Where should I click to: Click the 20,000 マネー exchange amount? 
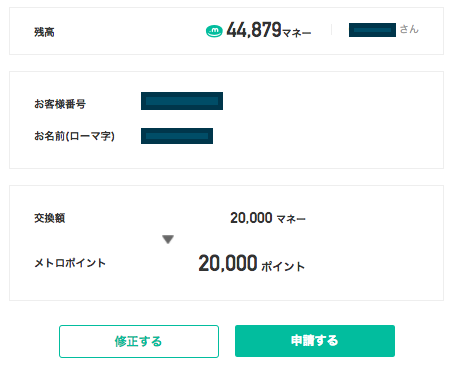click(268, 218)
